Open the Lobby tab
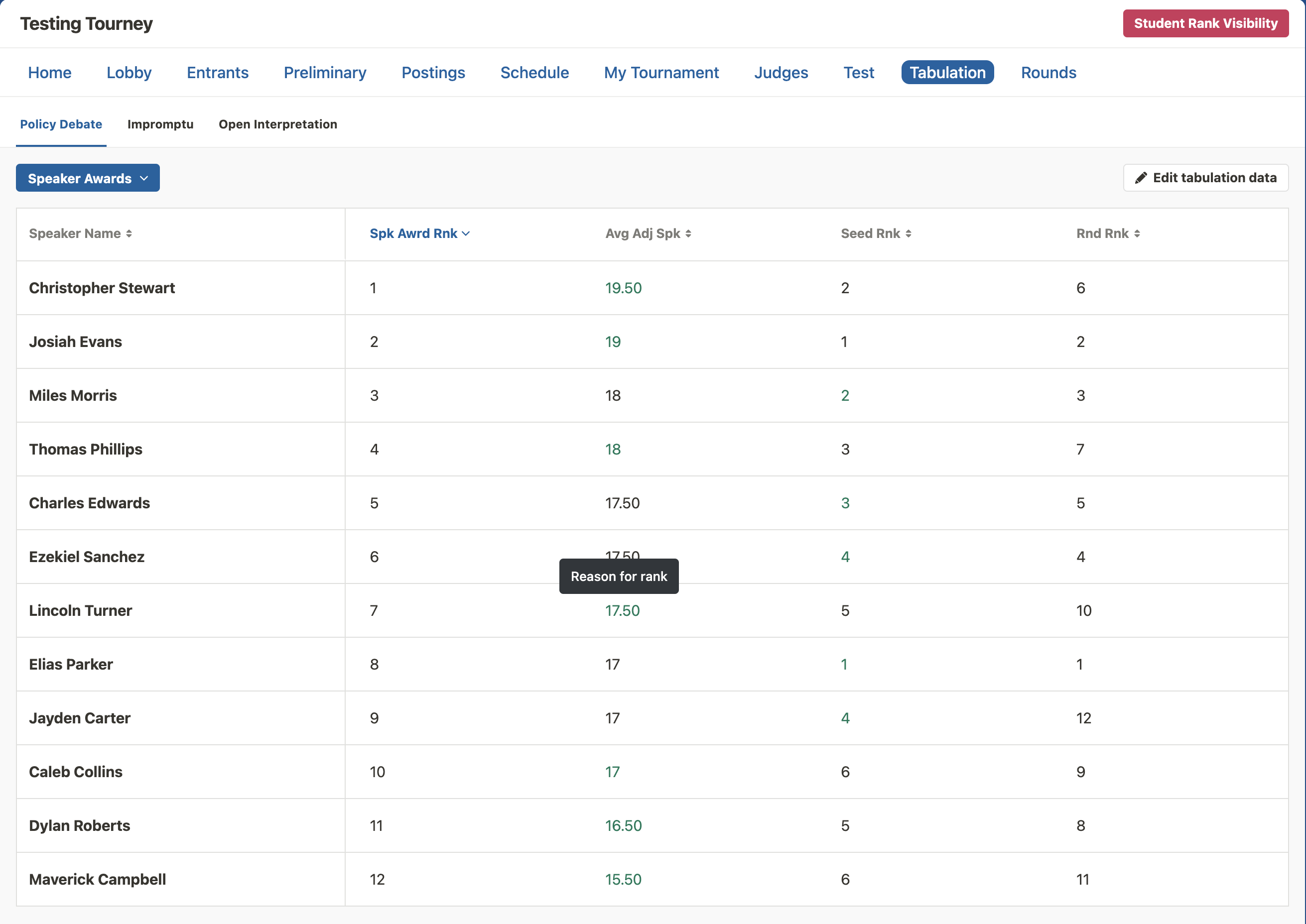This screenshot has width=1306, height=924. tap(129, 72)
